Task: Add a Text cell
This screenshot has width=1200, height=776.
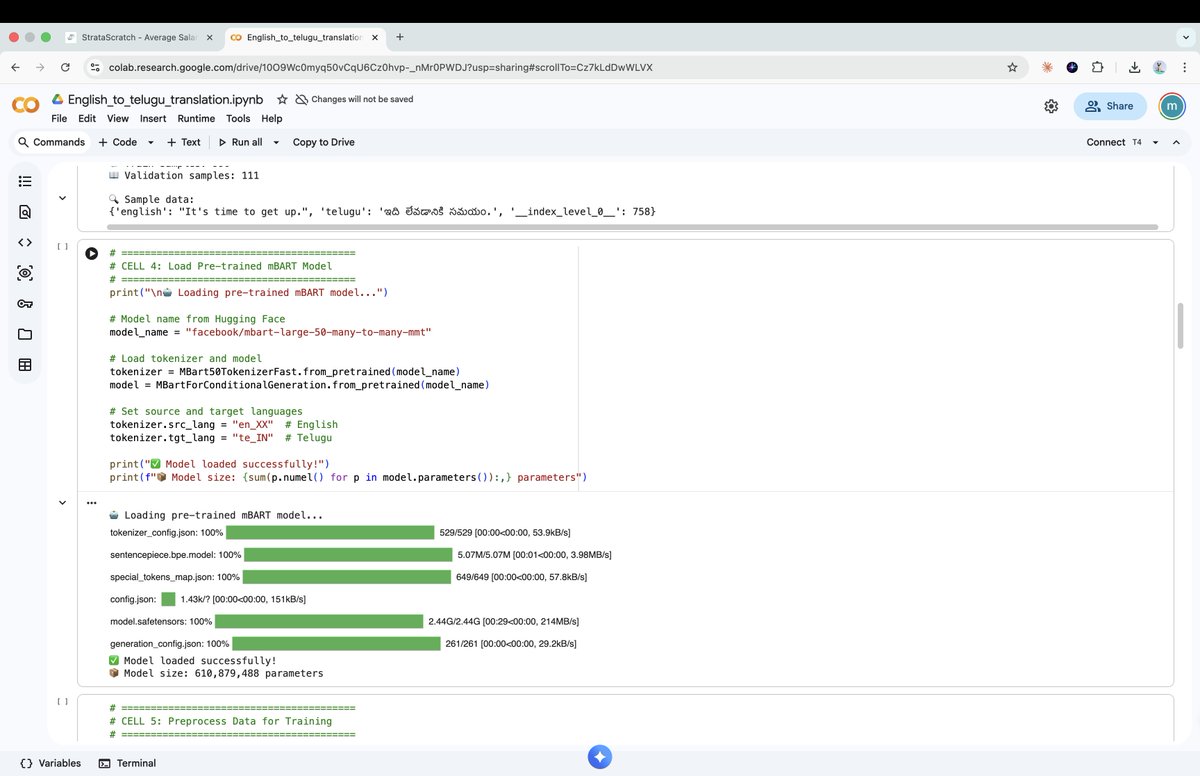Action: (183, 142)
